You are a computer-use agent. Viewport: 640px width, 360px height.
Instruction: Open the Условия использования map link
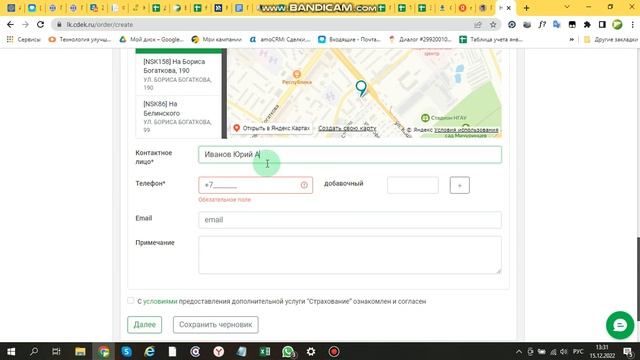click(466, 130)
